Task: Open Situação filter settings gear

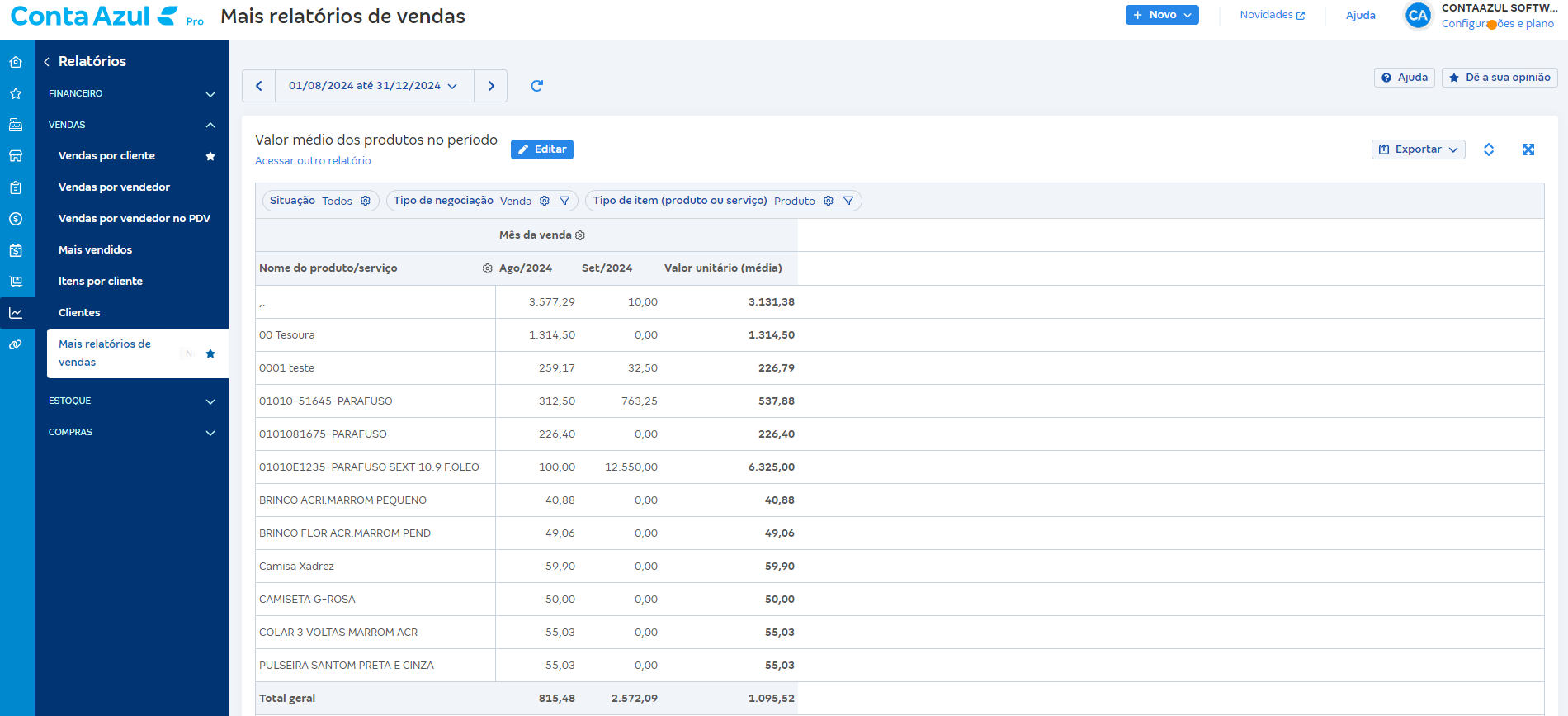Action: [x=366, y=201]
